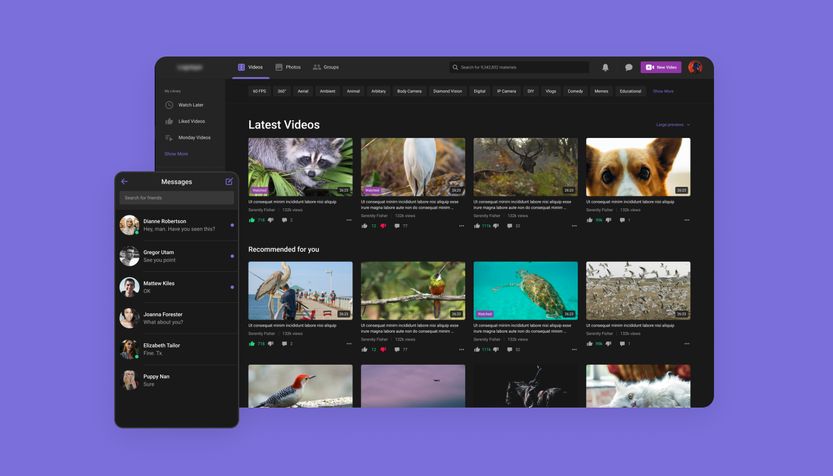Screen dimensions: 833x476
Task: Toggle the Body Camera filter chip
Action: (x=409, y=91)
